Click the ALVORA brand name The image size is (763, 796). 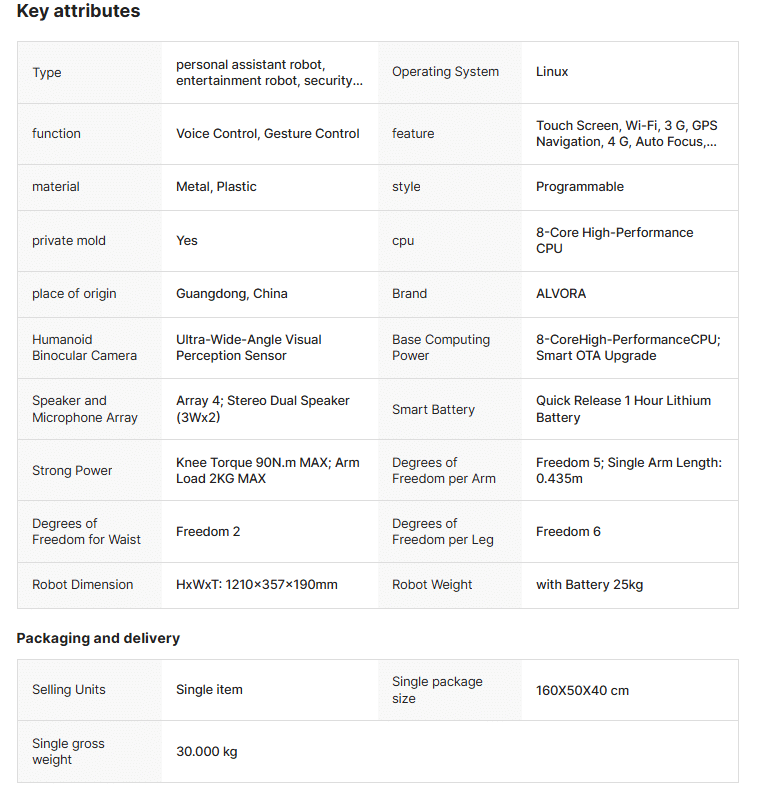561,293
